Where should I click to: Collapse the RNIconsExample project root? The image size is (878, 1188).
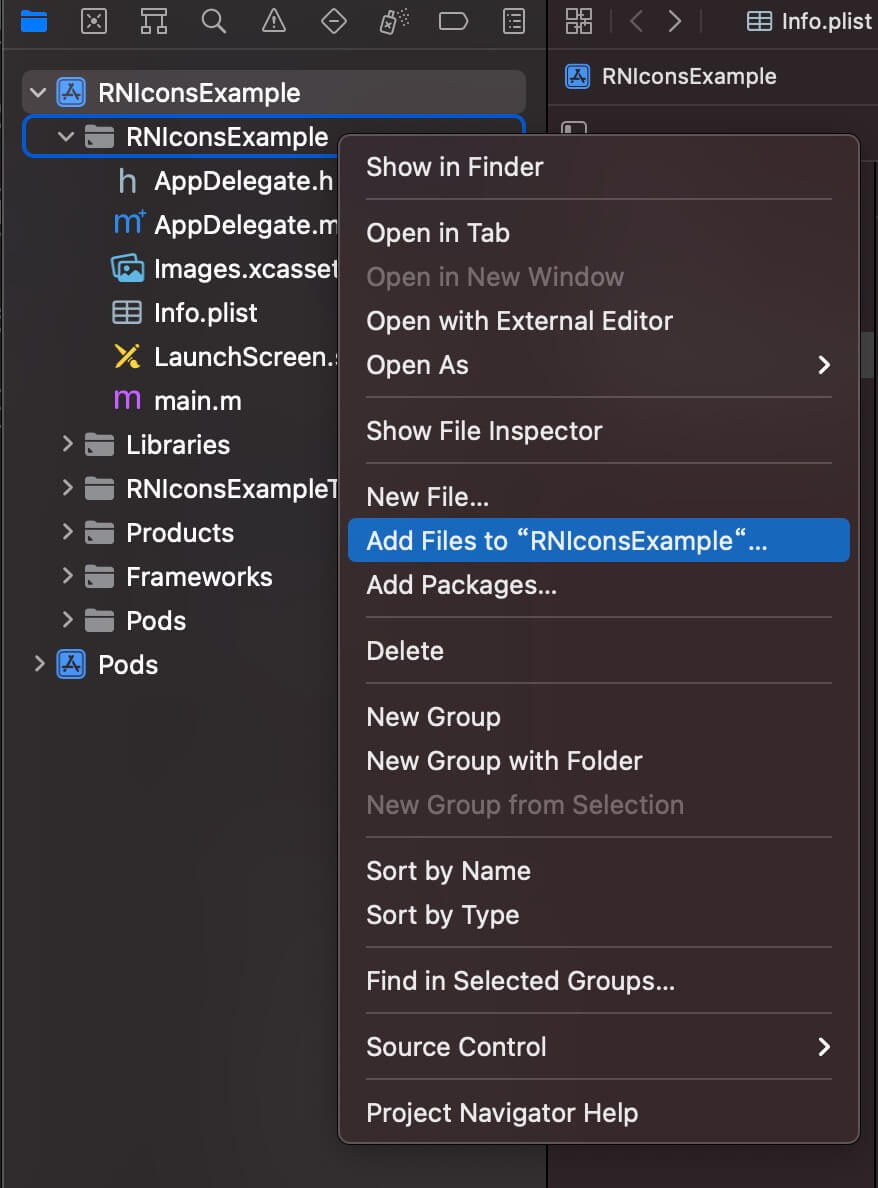click(38, 93)
